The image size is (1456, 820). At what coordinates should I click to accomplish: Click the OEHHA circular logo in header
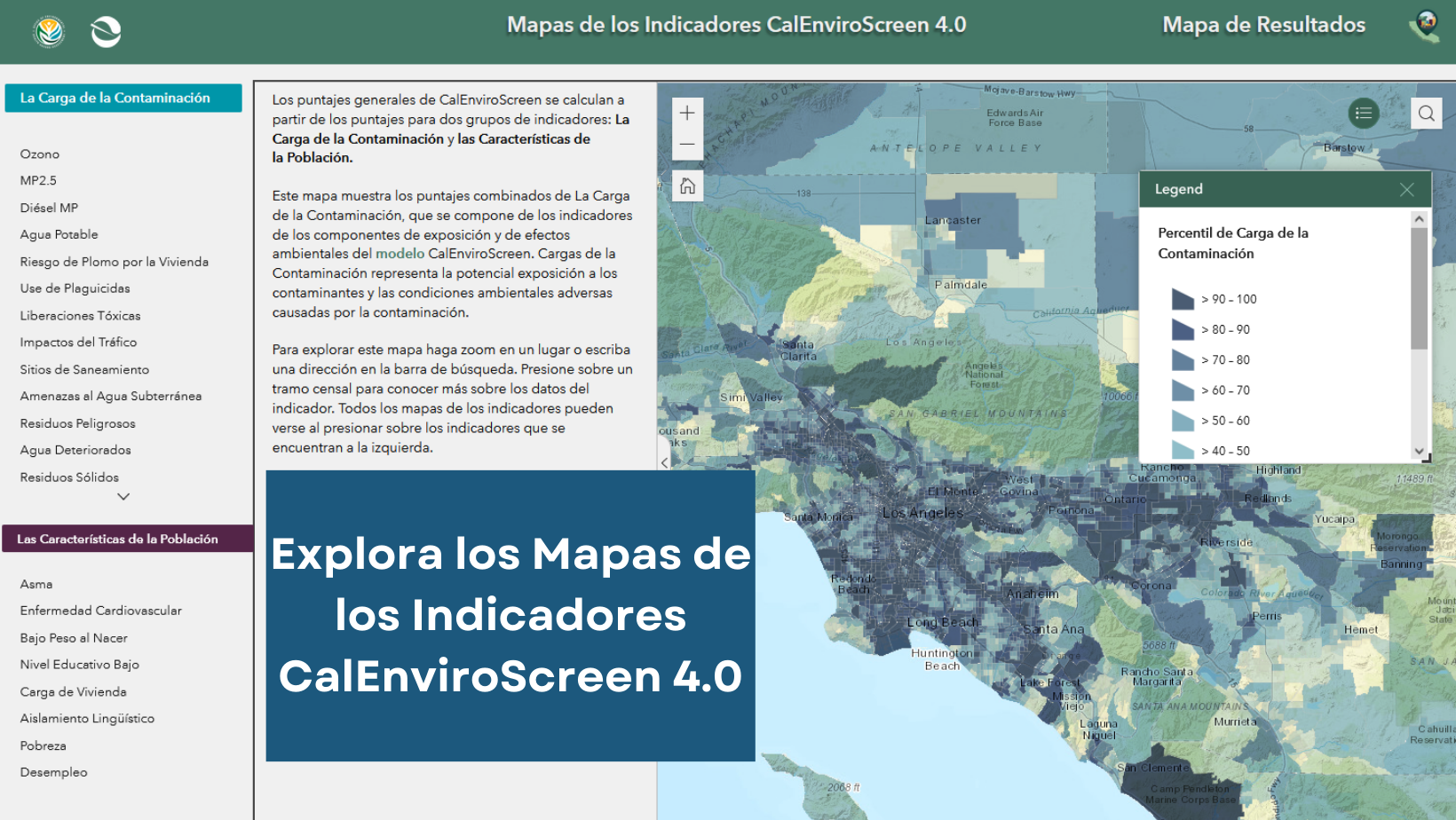[x=49, y=32]
